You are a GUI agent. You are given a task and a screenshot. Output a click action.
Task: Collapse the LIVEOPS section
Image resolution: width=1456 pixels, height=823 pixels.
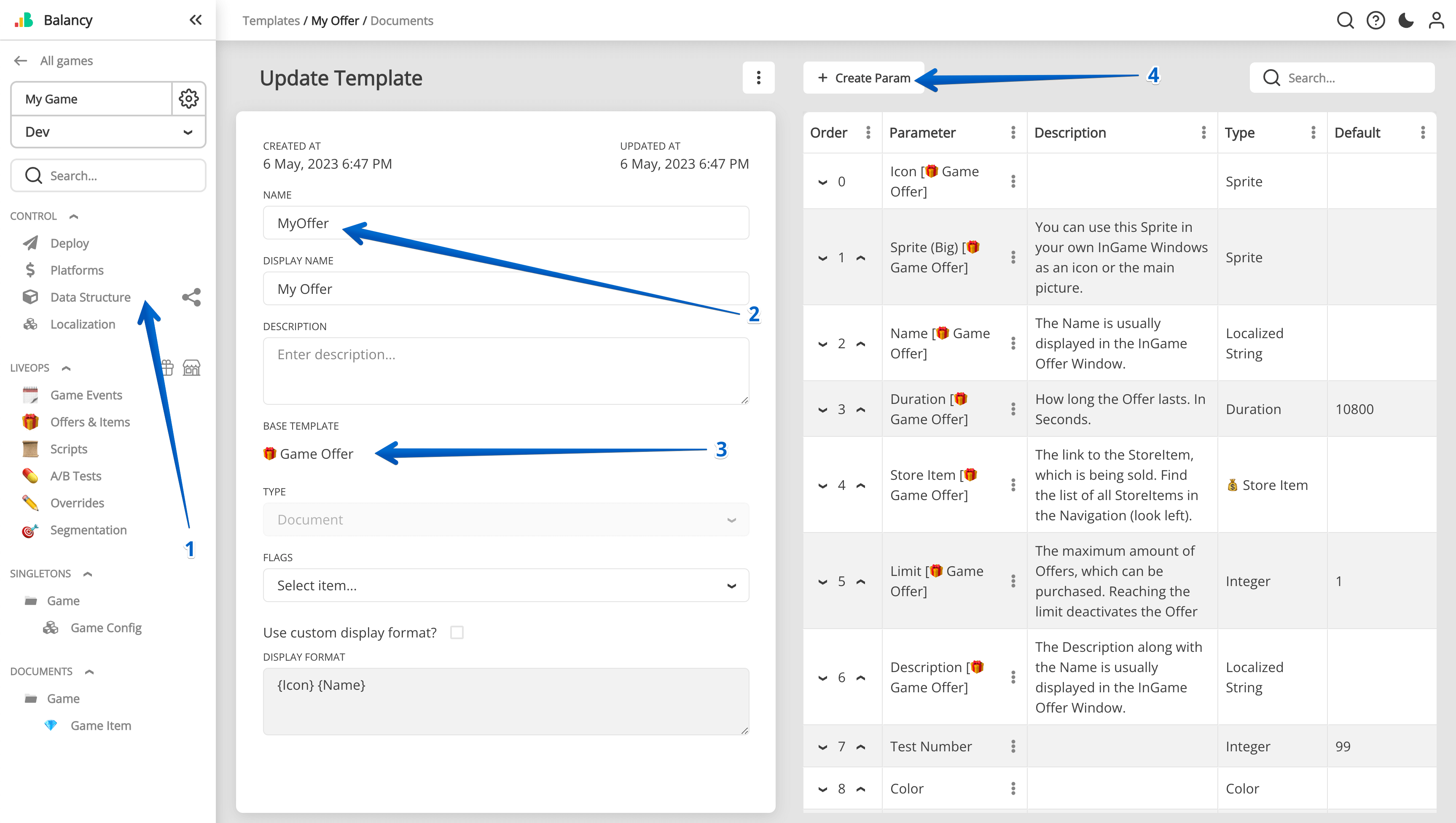pos(66,368)
